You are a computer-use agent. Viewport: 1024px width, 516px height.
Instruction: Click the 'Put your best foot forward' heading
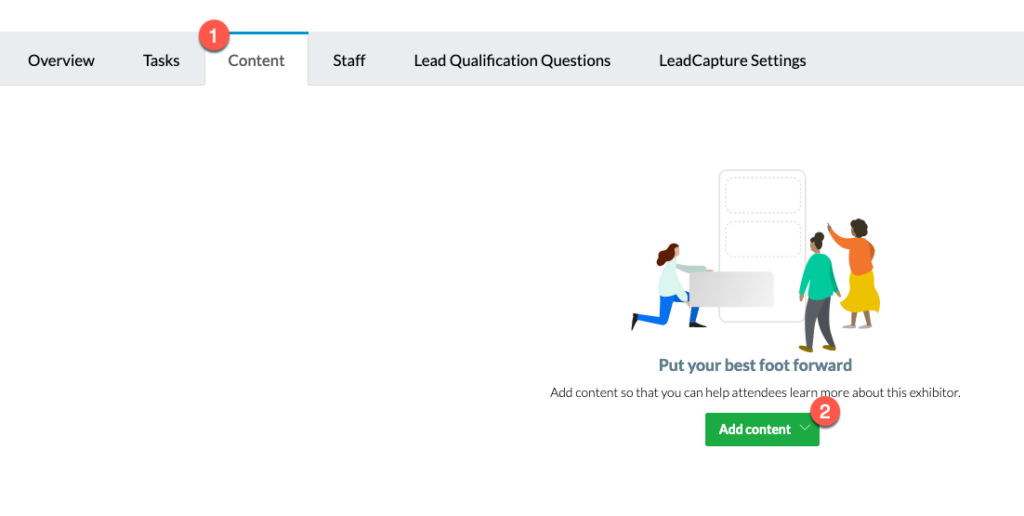coord(755,365)
